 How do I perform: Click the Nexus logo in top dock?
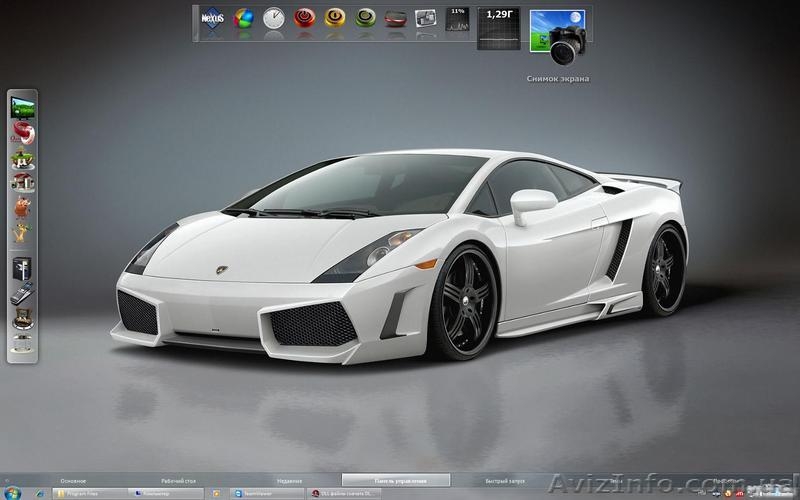pyautogui.click(x=212, y=20)
